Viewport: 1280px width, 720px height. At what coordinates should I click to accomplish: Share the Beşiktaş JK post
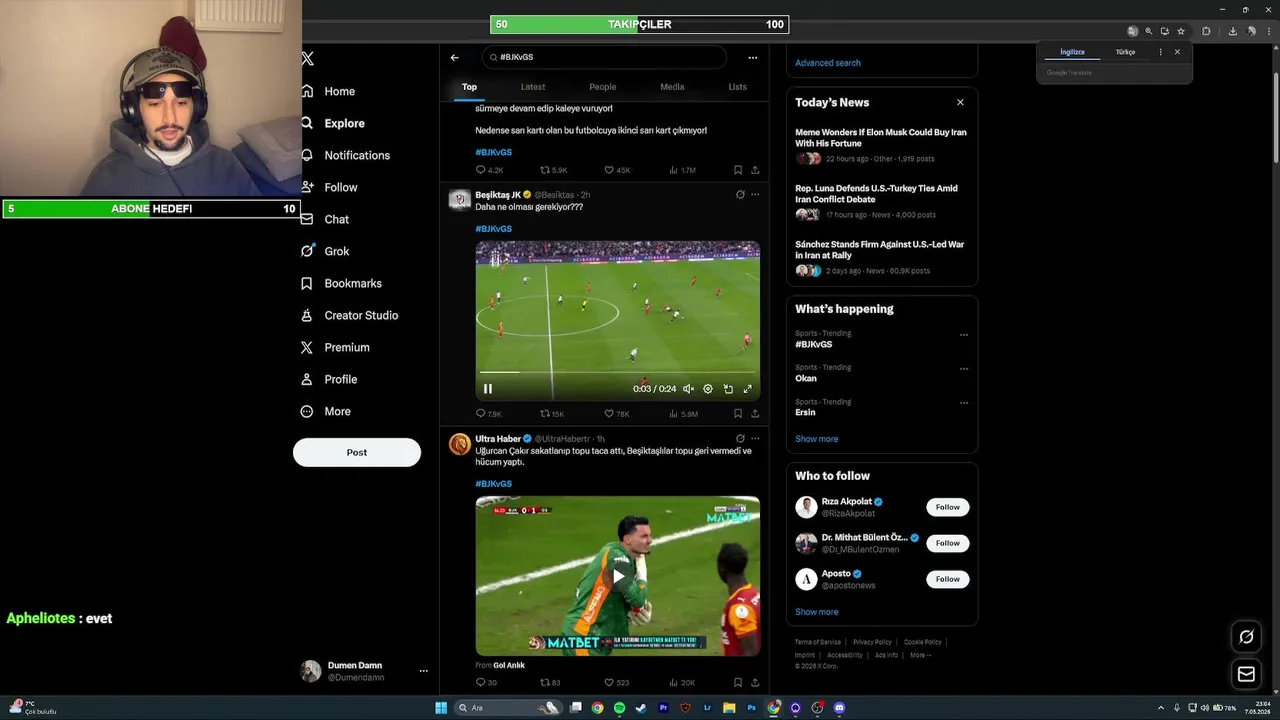(755, 413)
